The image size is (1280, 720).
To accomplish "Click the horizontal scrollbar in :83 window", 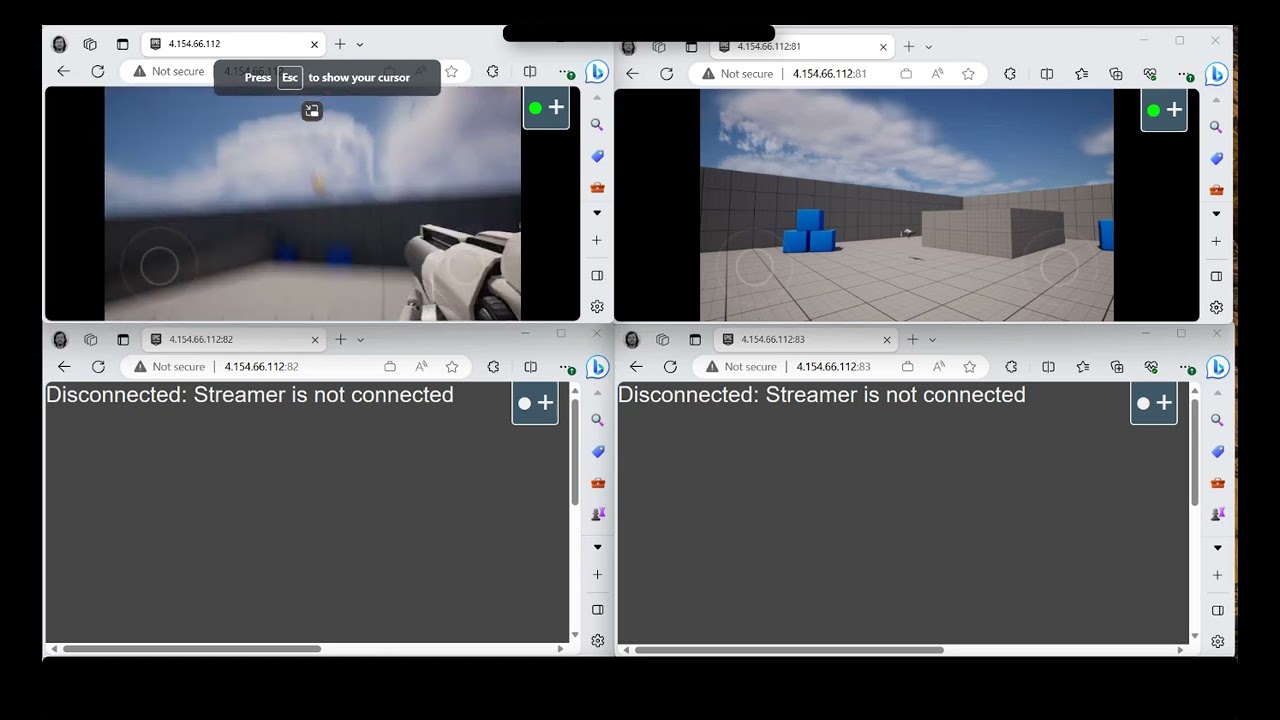I will coord(789,650).
